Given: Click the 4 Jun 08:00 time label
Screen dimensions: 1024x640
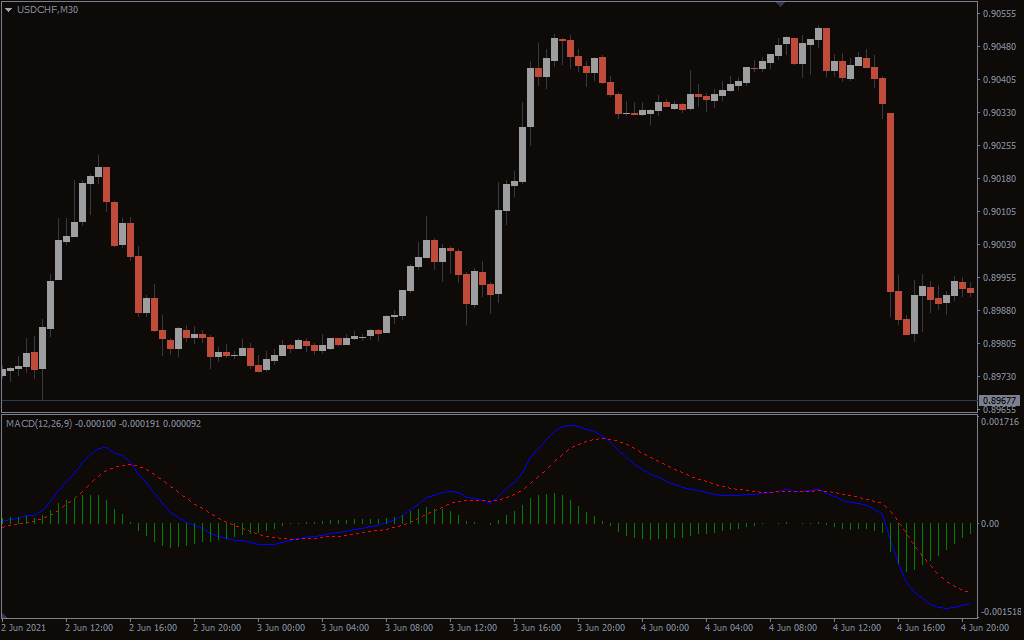Looking at the screenshot, I should pos(792,628).
